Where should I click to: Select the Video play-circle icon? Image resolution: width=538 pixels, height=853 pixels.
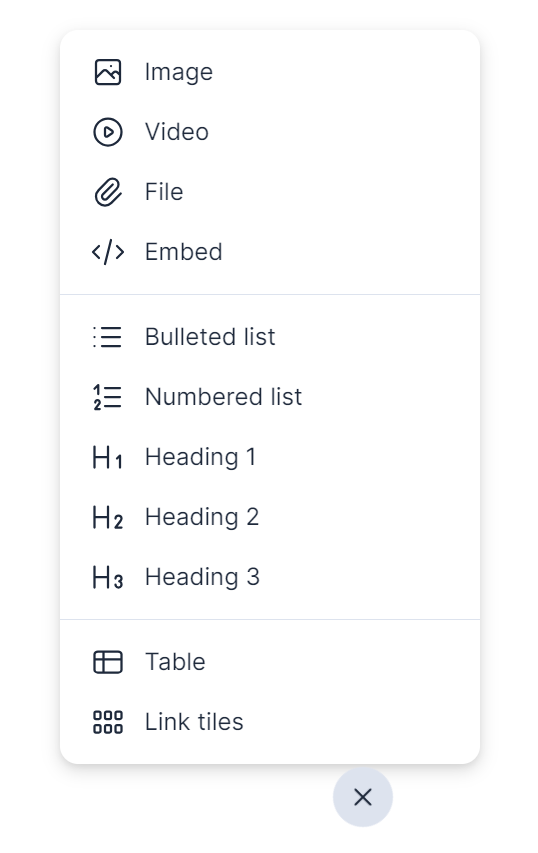pos(108,132)
